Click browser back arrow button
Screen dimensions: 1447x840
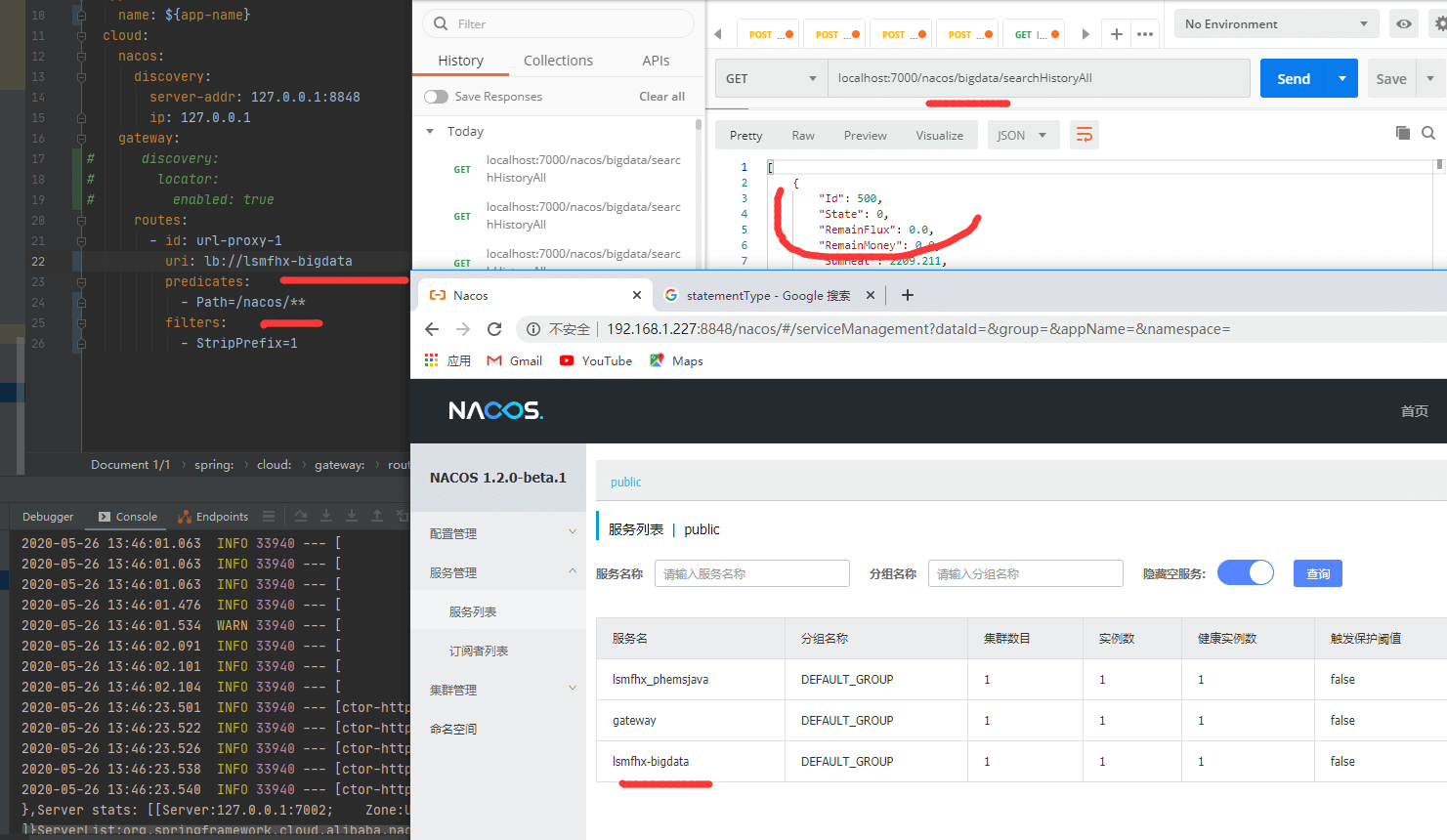(432, 329)
